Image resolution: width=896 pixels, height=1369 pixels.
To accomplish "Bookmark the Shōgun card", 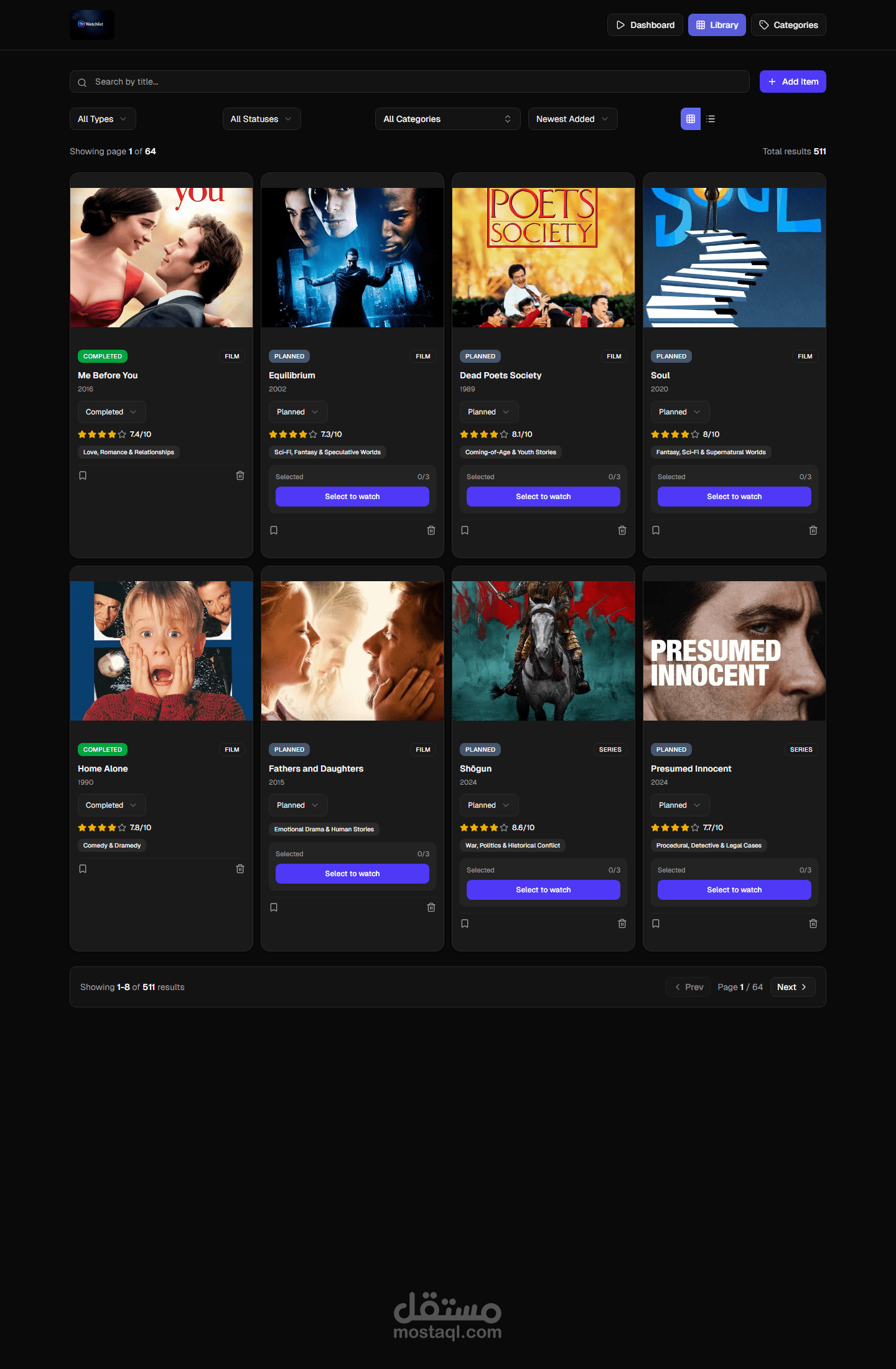I will point(465,923).
